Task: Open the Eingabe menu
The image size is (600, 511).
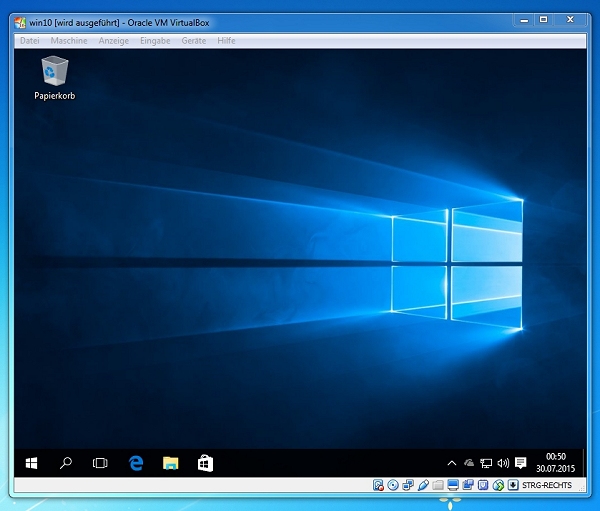Action: point(155,41)
